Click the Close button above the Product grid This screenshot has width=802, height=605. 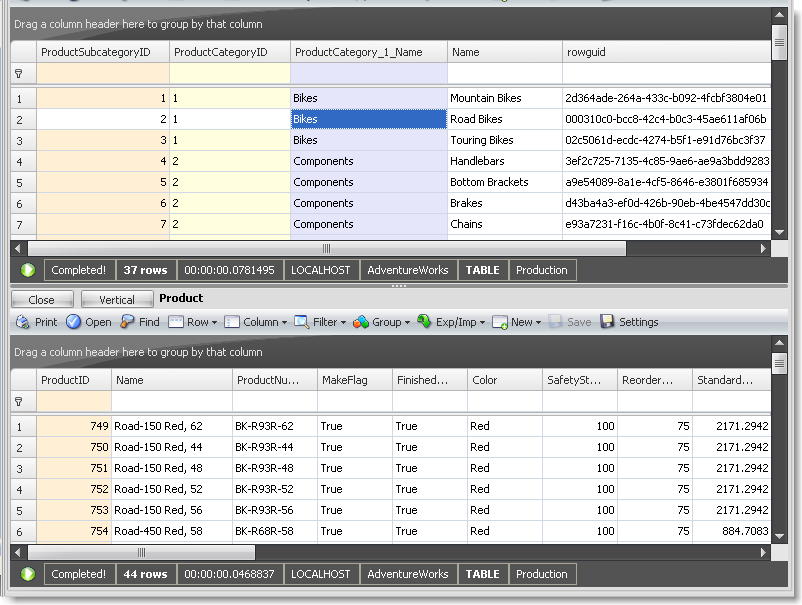click(42, 300)
